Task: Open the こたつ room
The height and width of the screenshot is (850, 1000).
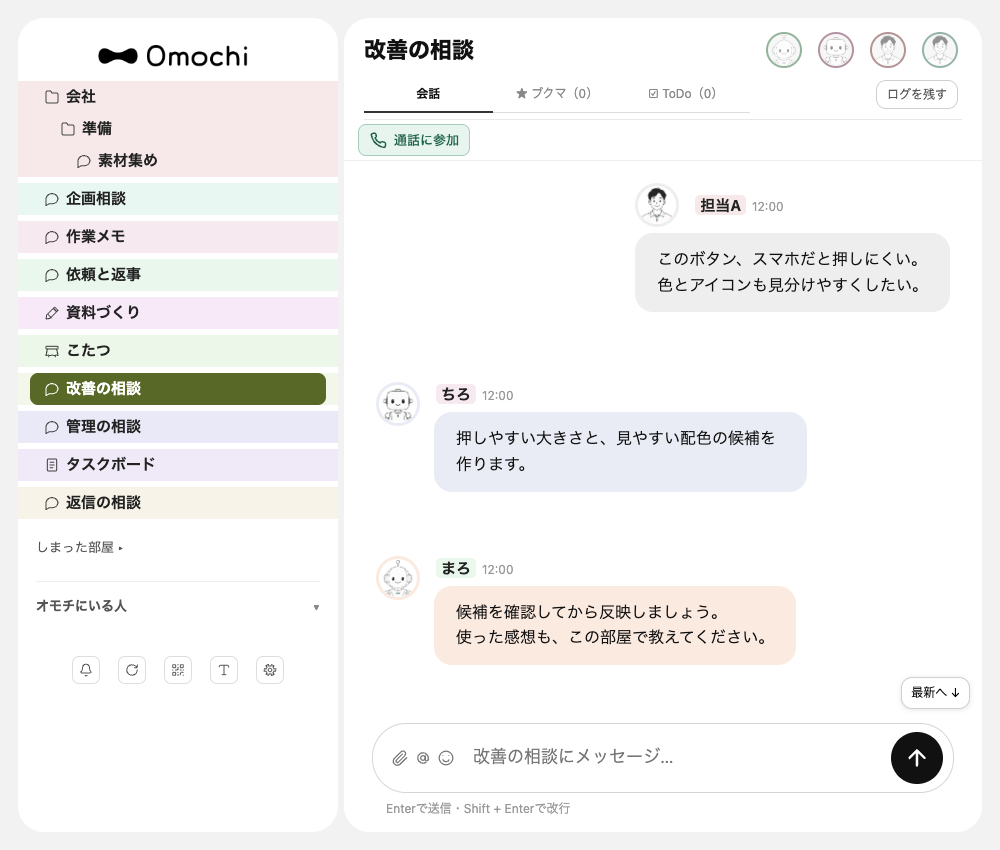Action: click(178, 351)
